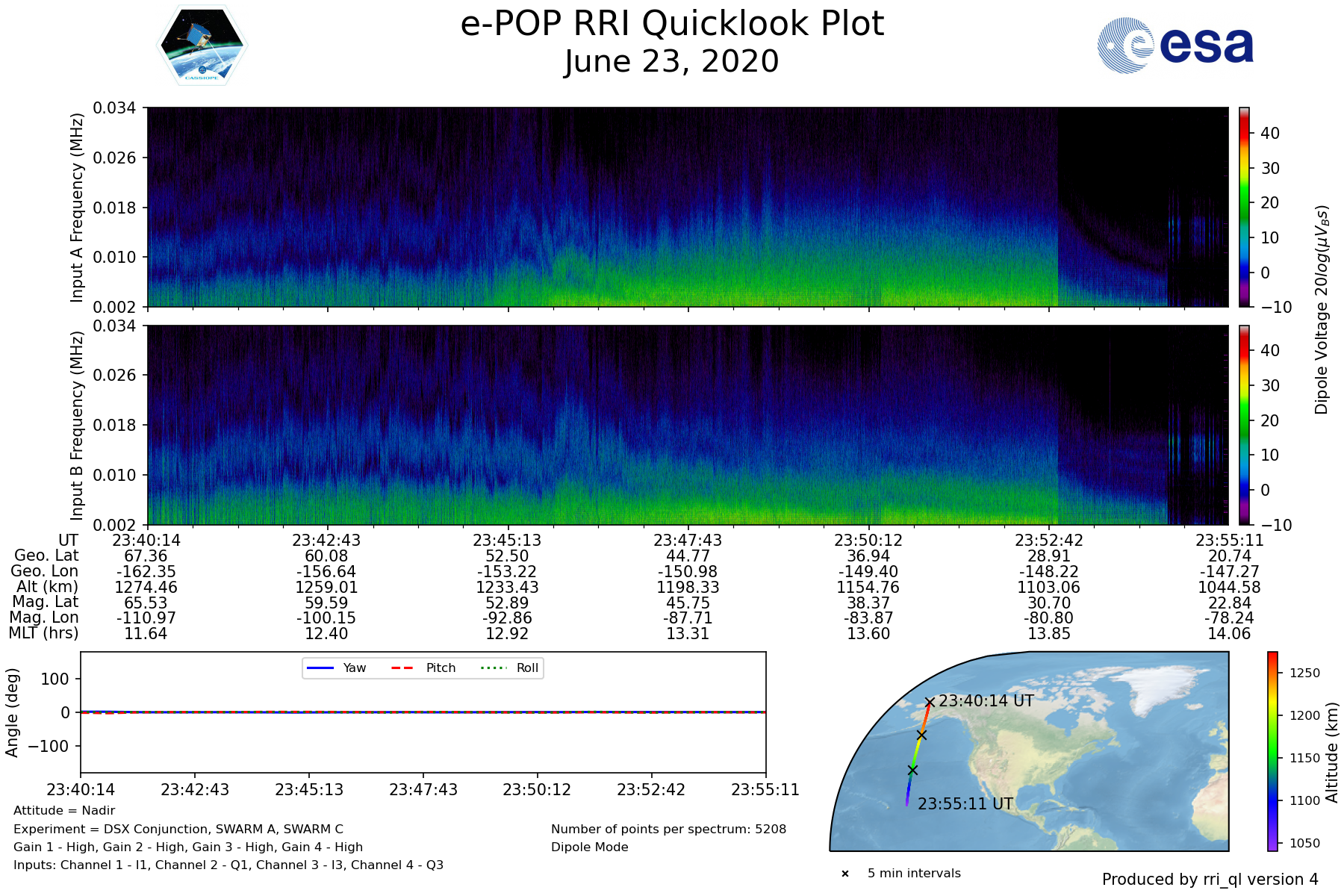This screenshot has width=1344, height=896.
Task: Click the green dotted Roll legend sample
Action: 493,668
